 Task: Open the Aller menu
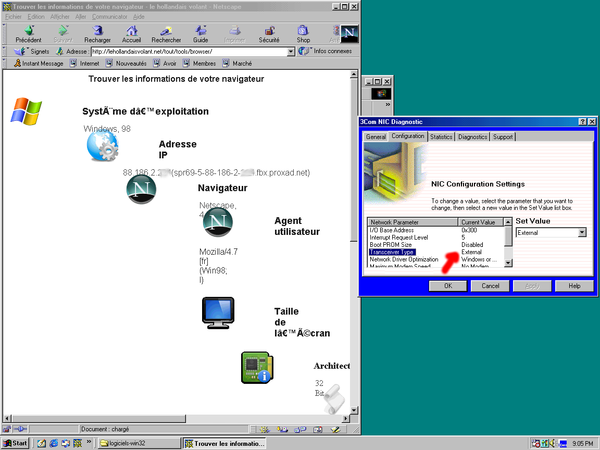(81, 16)
